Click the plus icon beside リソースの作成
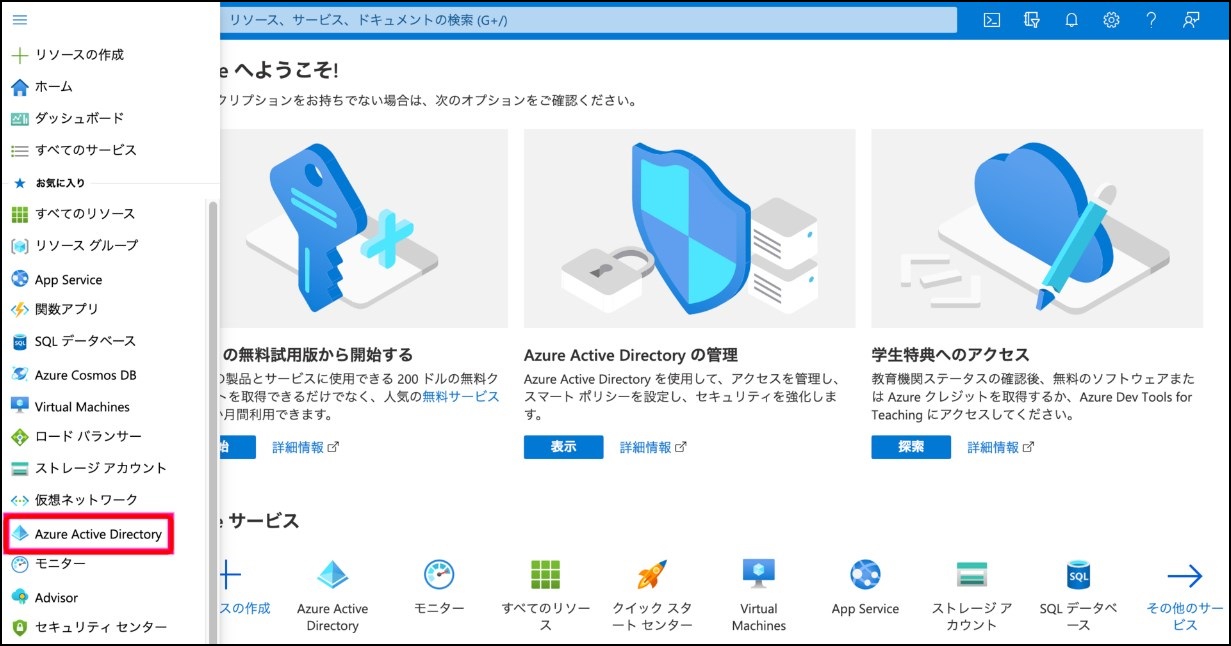The width and height of the screenshot is (1231, 646). (x=19, y=55)
